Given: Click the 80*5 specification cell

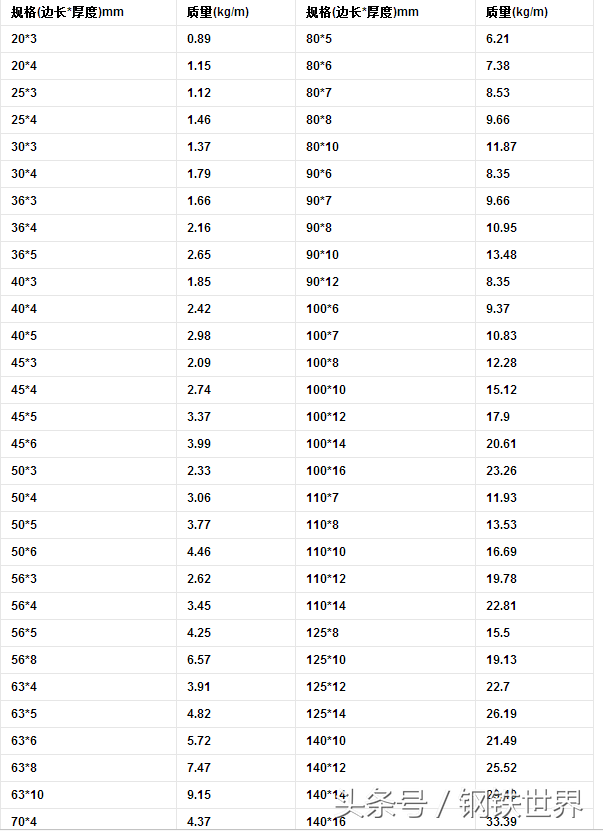Looking at the screenshot, I should tap(320, 39).
